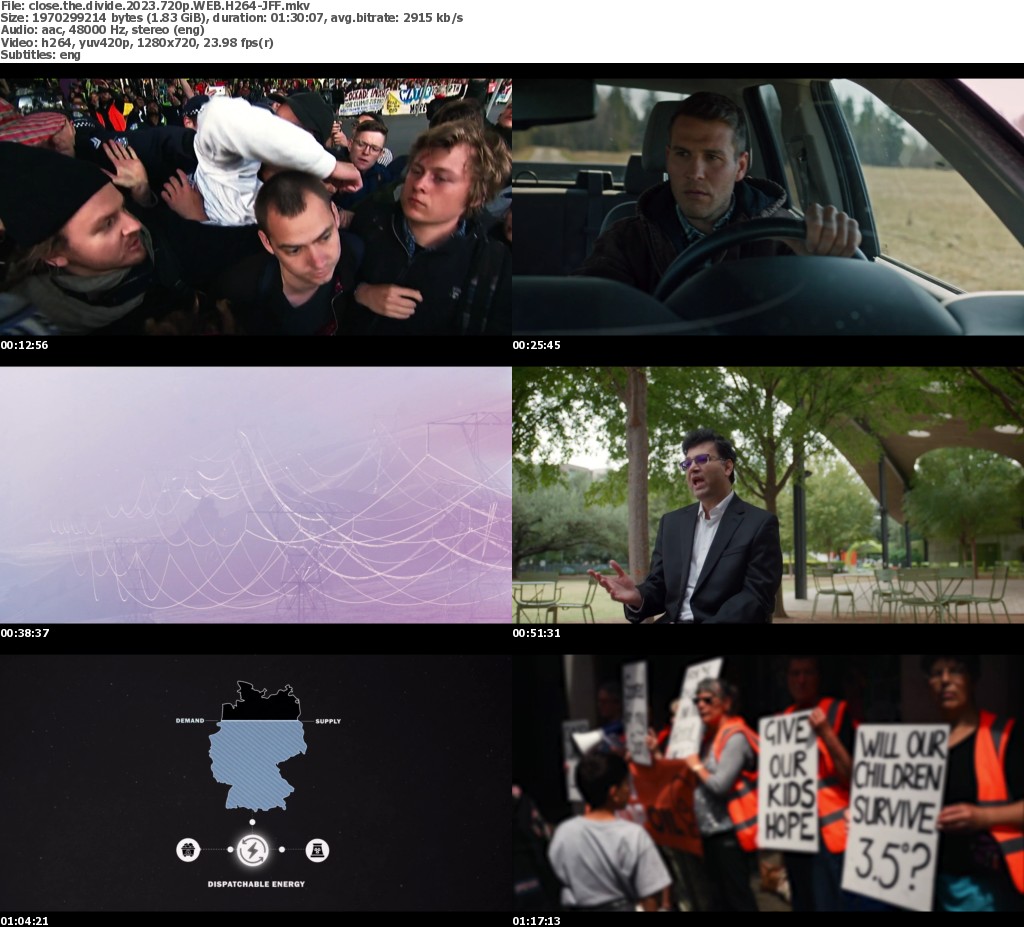Click the DISPATCHABLE ENERGY caption
Viewport: 1024px width, 927px height.
[256, 884]
